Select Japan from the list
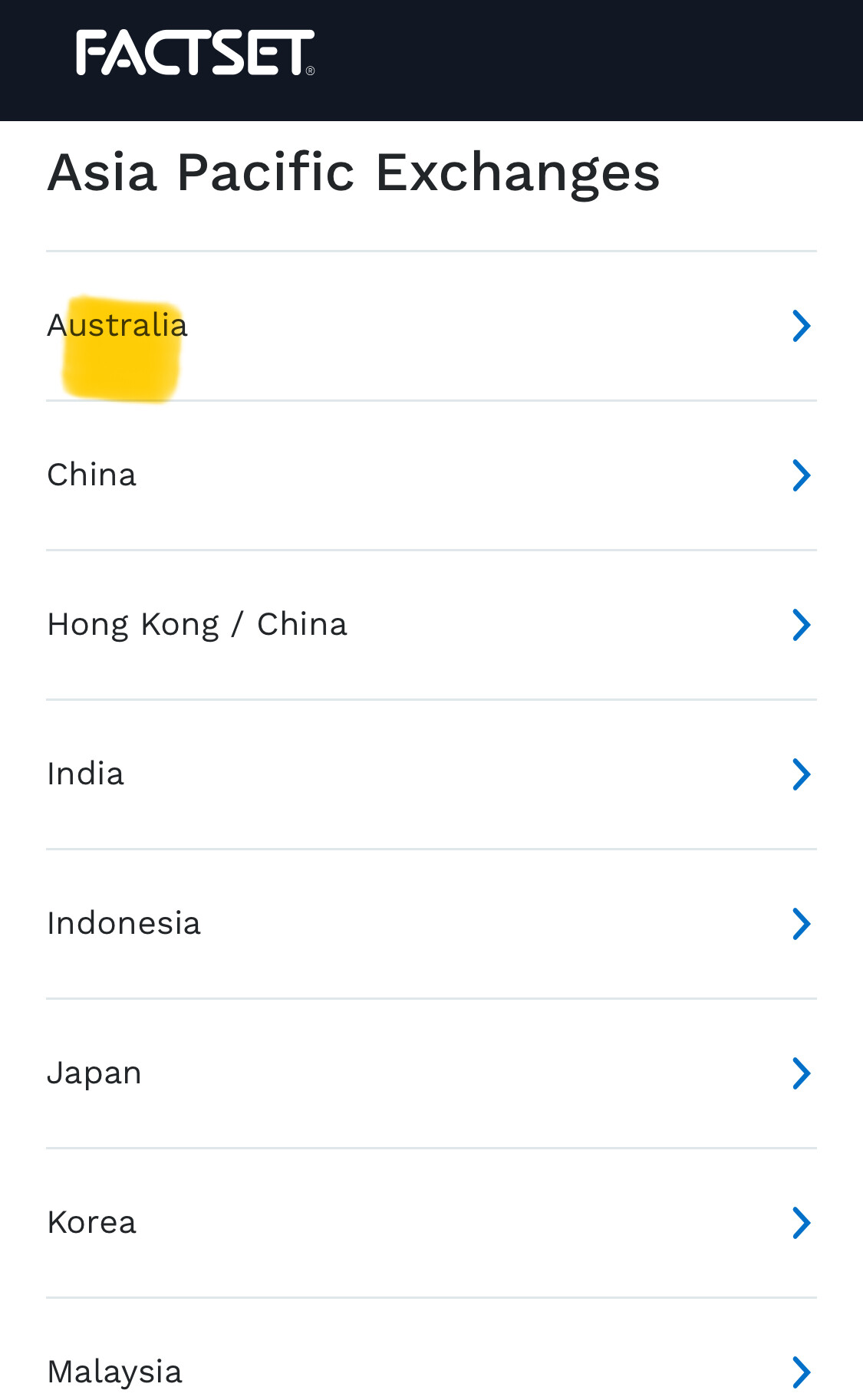Viewport: 863px width, 1400px height. tap(94, 1073)
